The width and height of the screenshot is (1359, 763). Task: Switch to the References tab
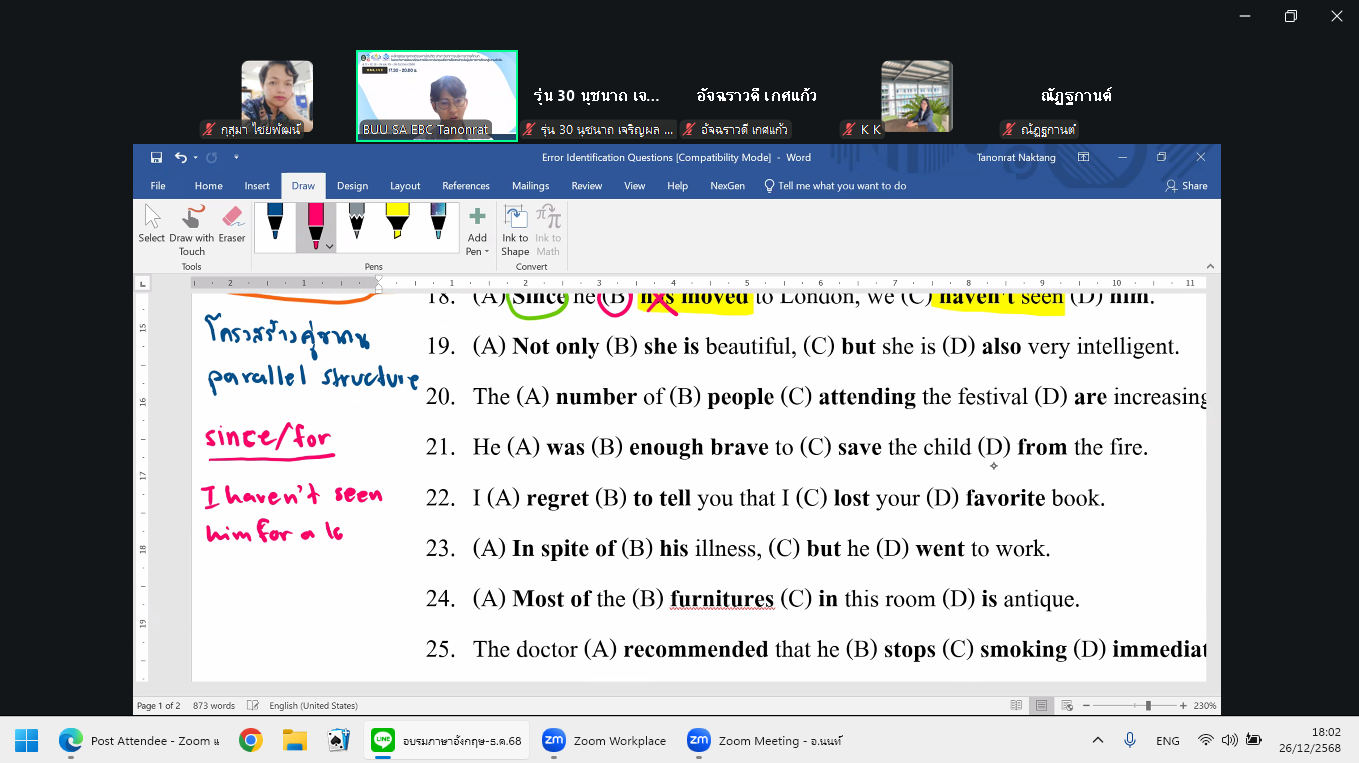pos(466,186)
